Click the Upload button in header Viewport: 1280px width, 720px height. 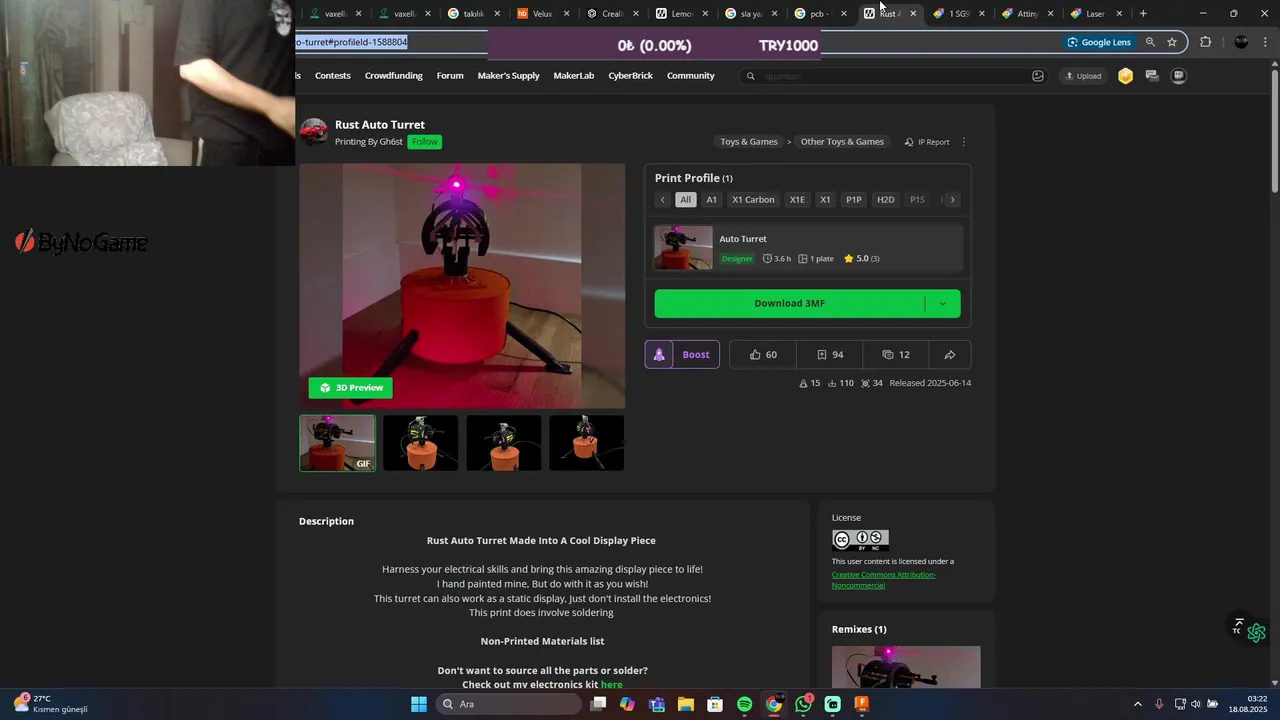[x=1083, y=76]
